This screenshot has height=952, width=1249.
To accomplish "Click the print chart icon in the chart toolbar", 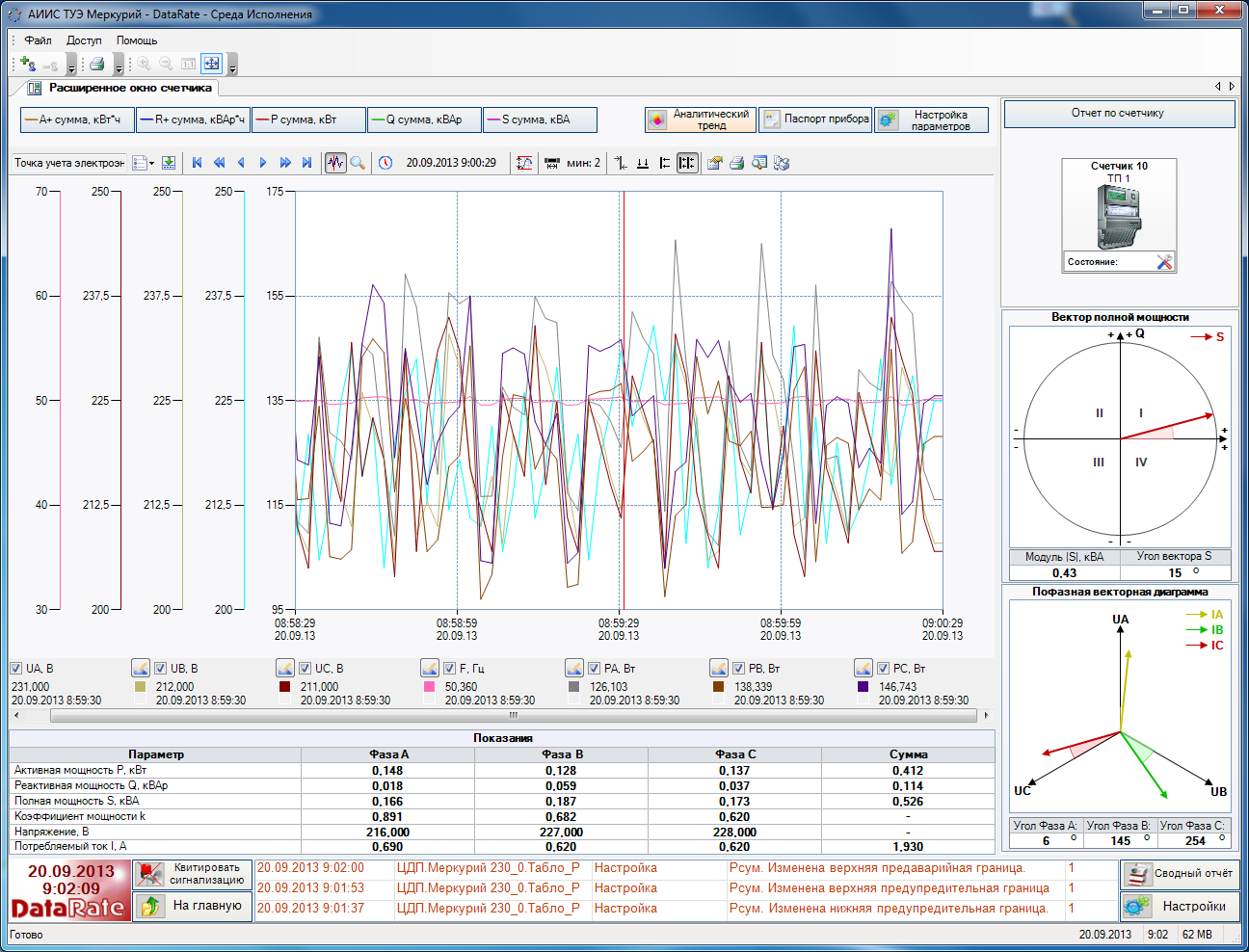I will 736,163.
